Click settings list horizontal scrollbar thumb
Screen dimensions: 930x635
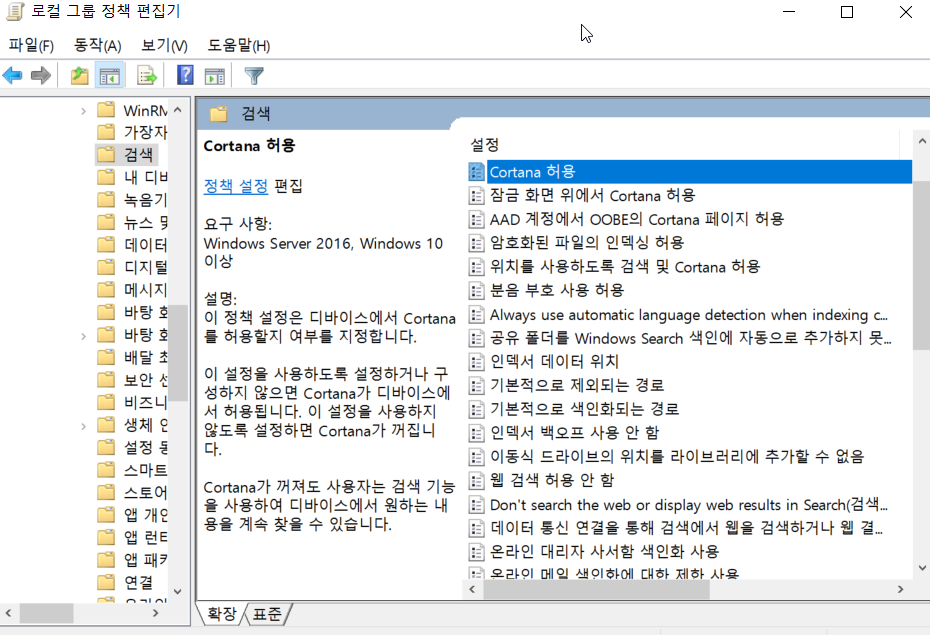pos(597,589)
